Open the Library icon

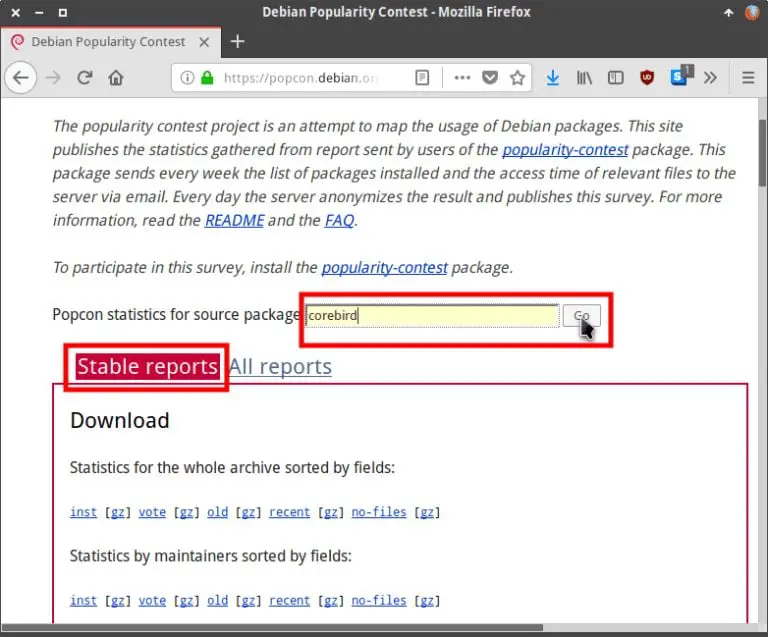tap(584, 77)
